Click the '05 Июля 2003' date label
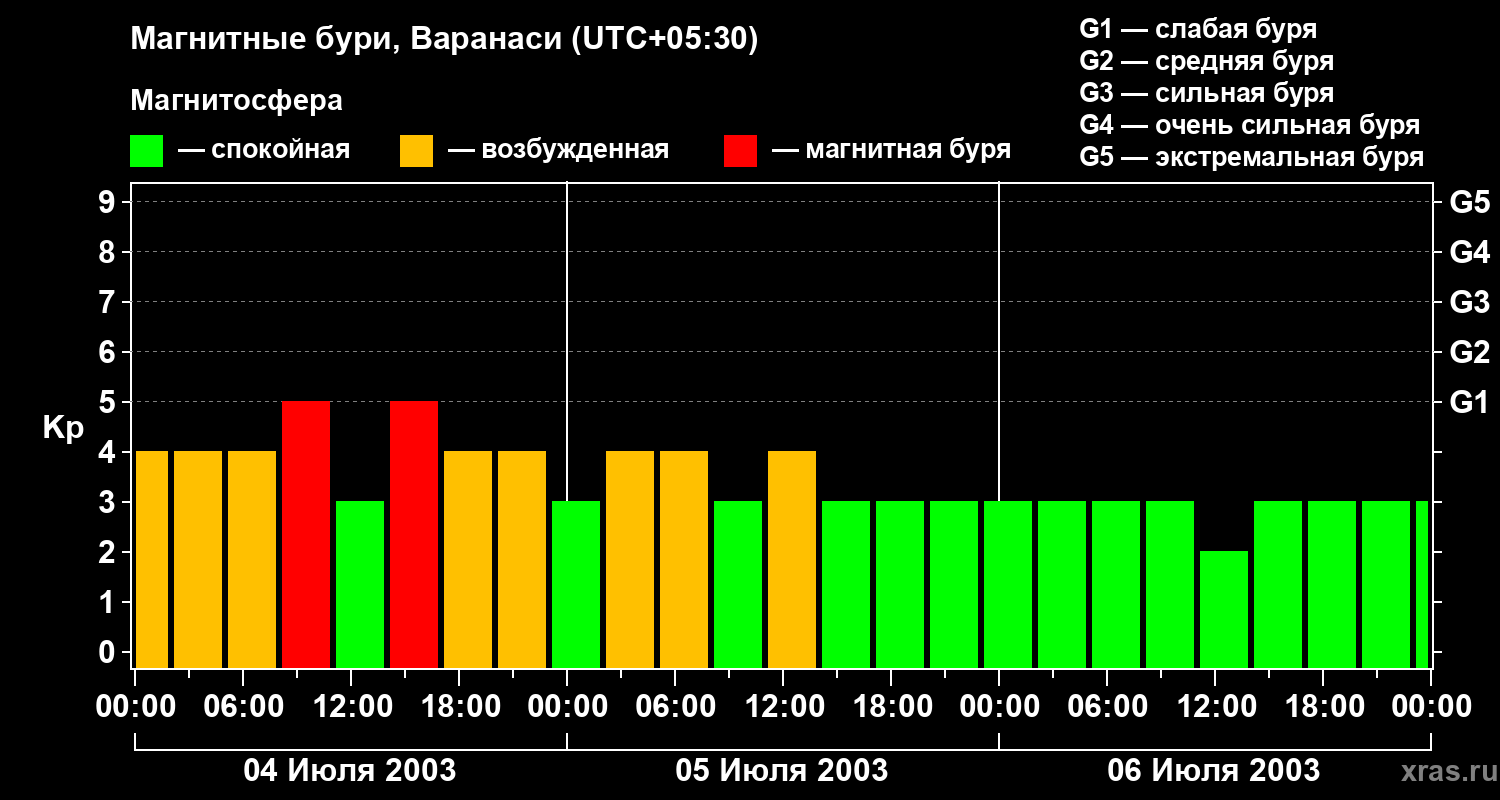Image resolution: width=1500 pixels, height=800 pixels. pyautogui.click(x=782, y=771)
